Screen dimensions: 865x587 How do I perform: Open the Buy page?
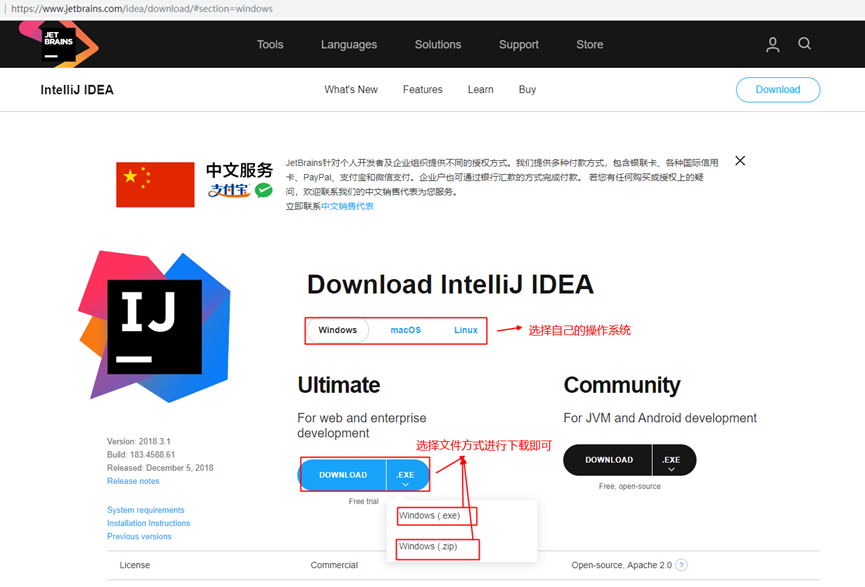[x=527, y=89]
